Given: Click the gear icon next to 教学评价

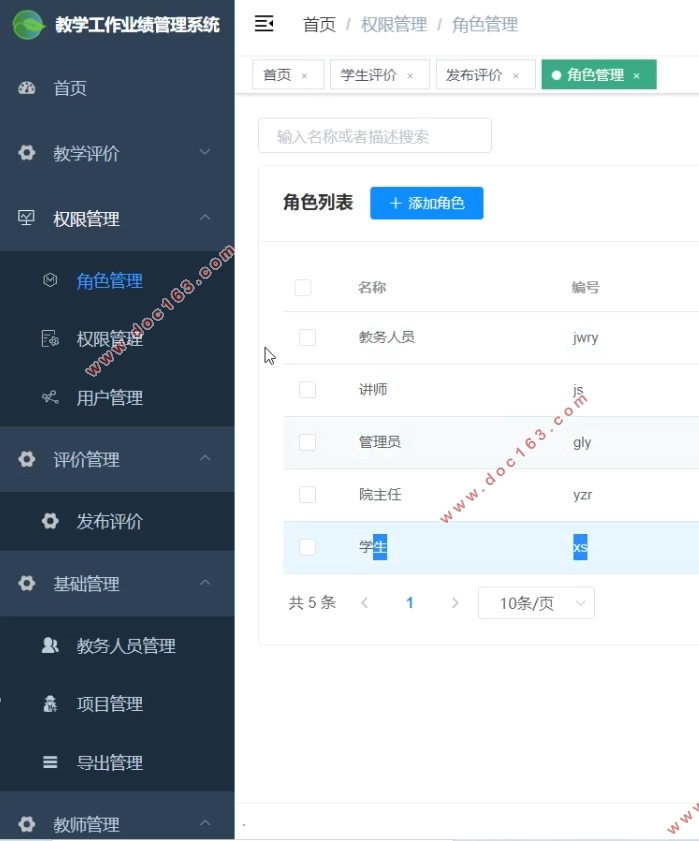Looking at the screenshot, I should [26, 153].
